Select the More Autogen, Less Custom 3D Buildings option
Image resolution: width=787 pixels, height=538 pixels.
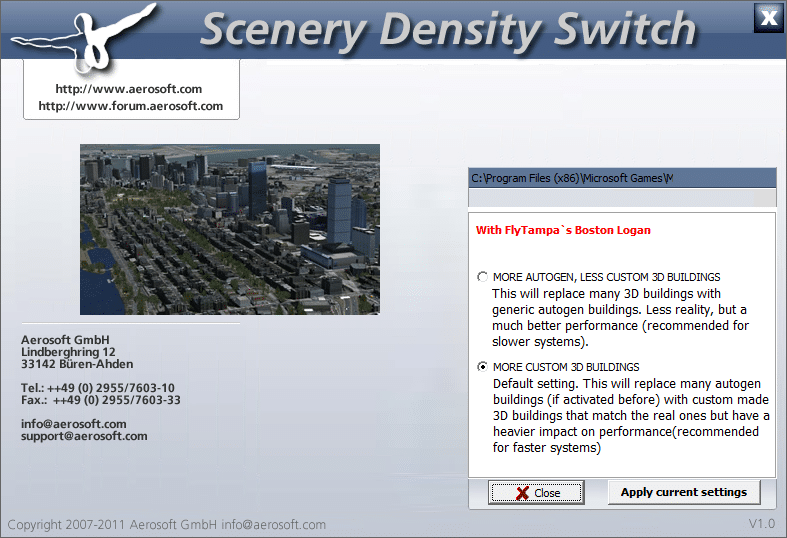click(x=484, y=277)
